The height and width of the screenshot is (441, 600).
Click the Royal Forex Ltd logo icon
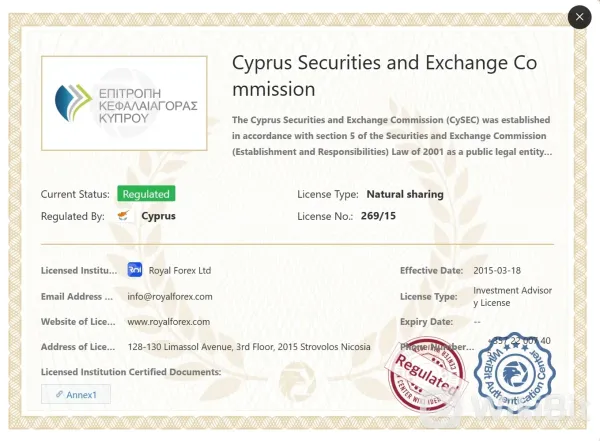point(135,270)
